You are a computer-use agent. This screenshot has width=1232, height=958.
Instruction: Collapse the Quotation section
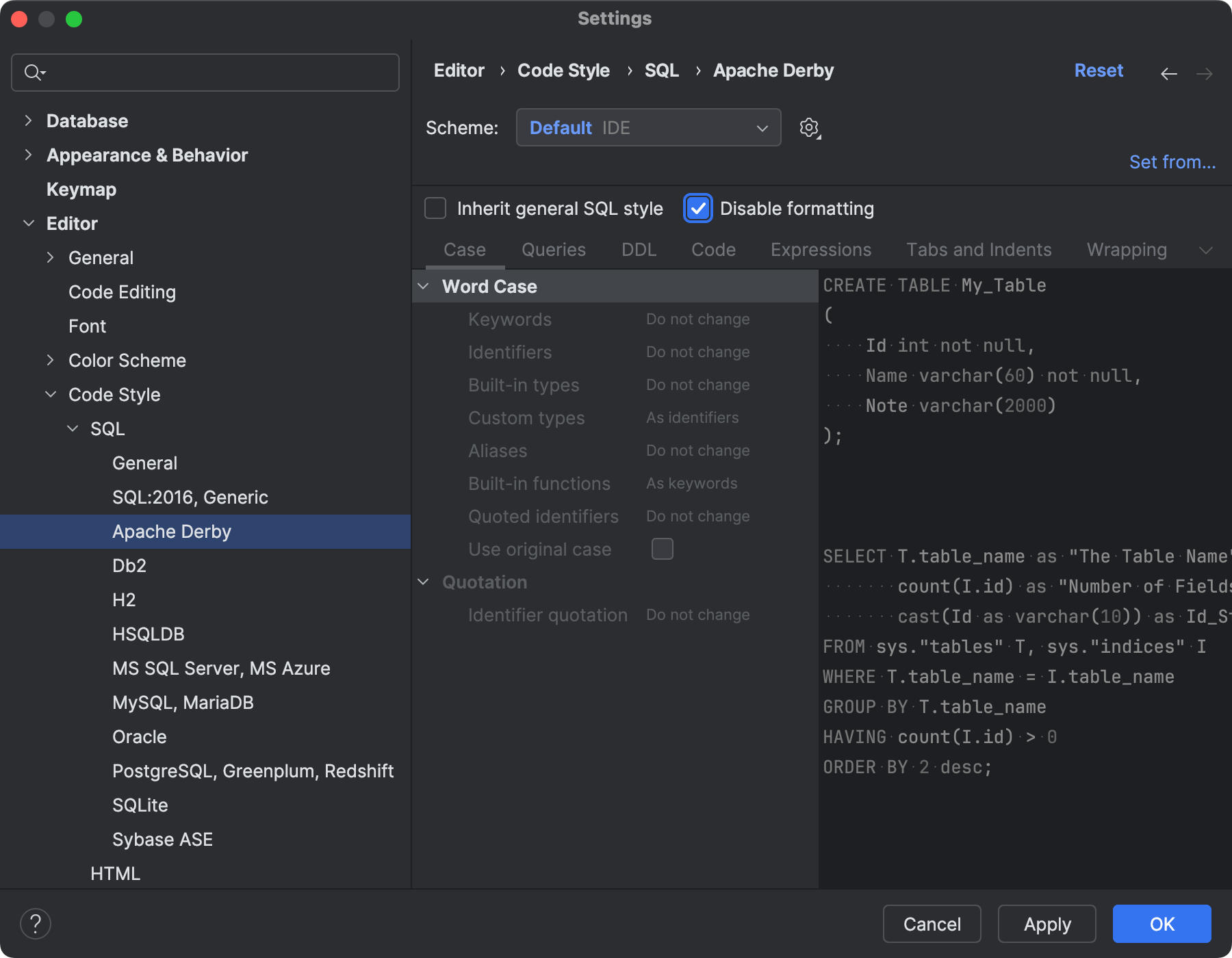424,582
